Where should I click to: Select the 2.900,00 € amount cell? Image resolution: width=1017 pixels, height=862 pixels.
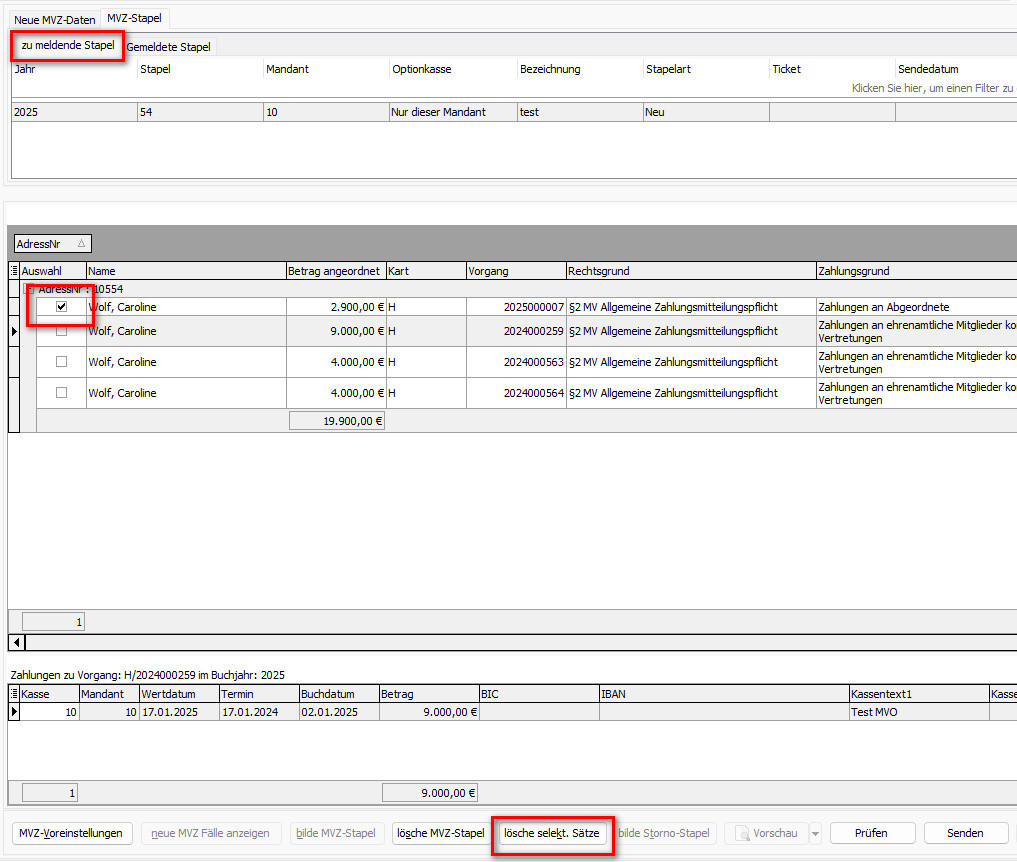336,307
